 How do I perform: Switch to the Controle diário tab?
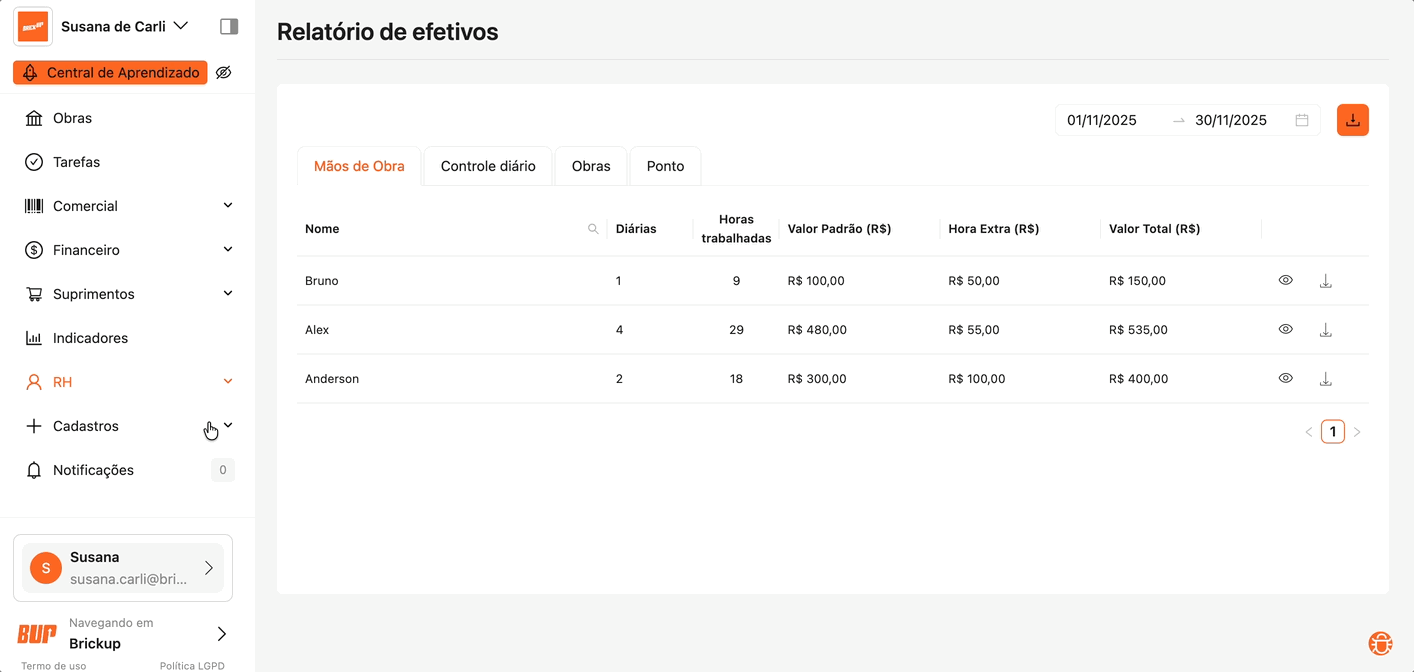[x=488, y=166]
